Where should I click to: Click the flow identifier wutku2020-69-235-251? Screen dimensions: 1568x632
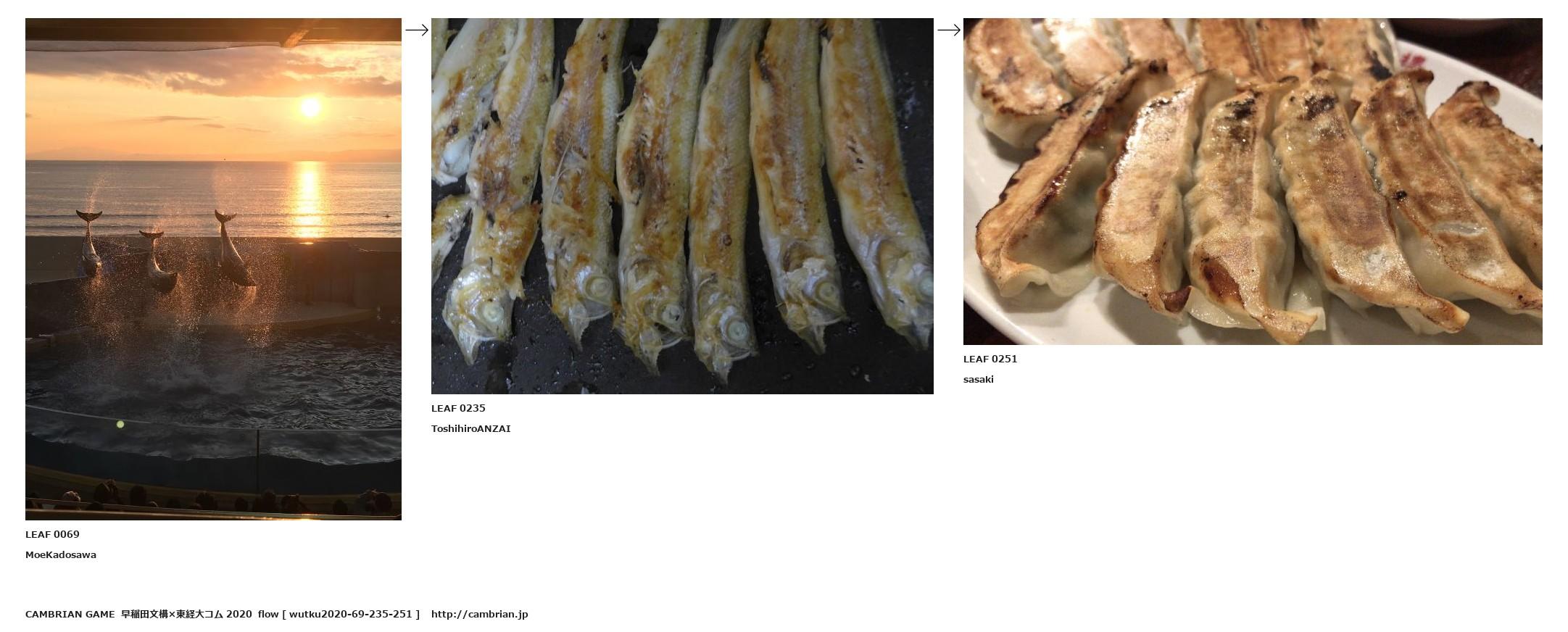click(x=351, y=614)
